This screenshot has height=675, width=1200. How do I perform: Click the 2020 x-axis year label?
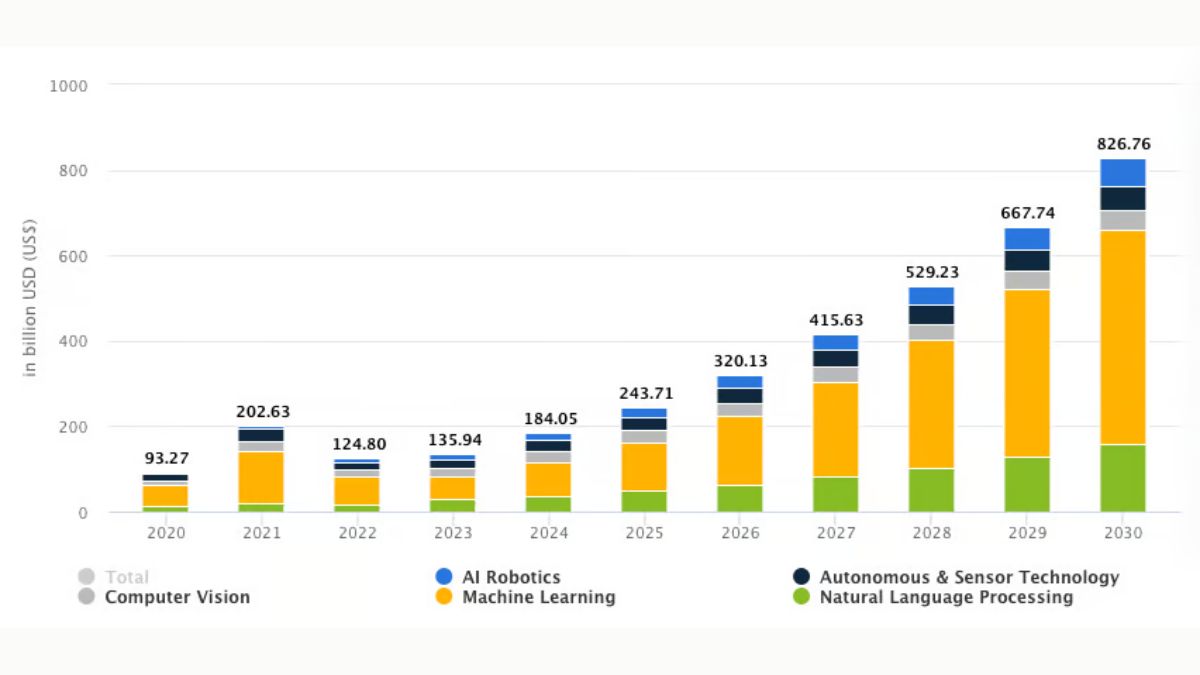click(x=166, y=533)
